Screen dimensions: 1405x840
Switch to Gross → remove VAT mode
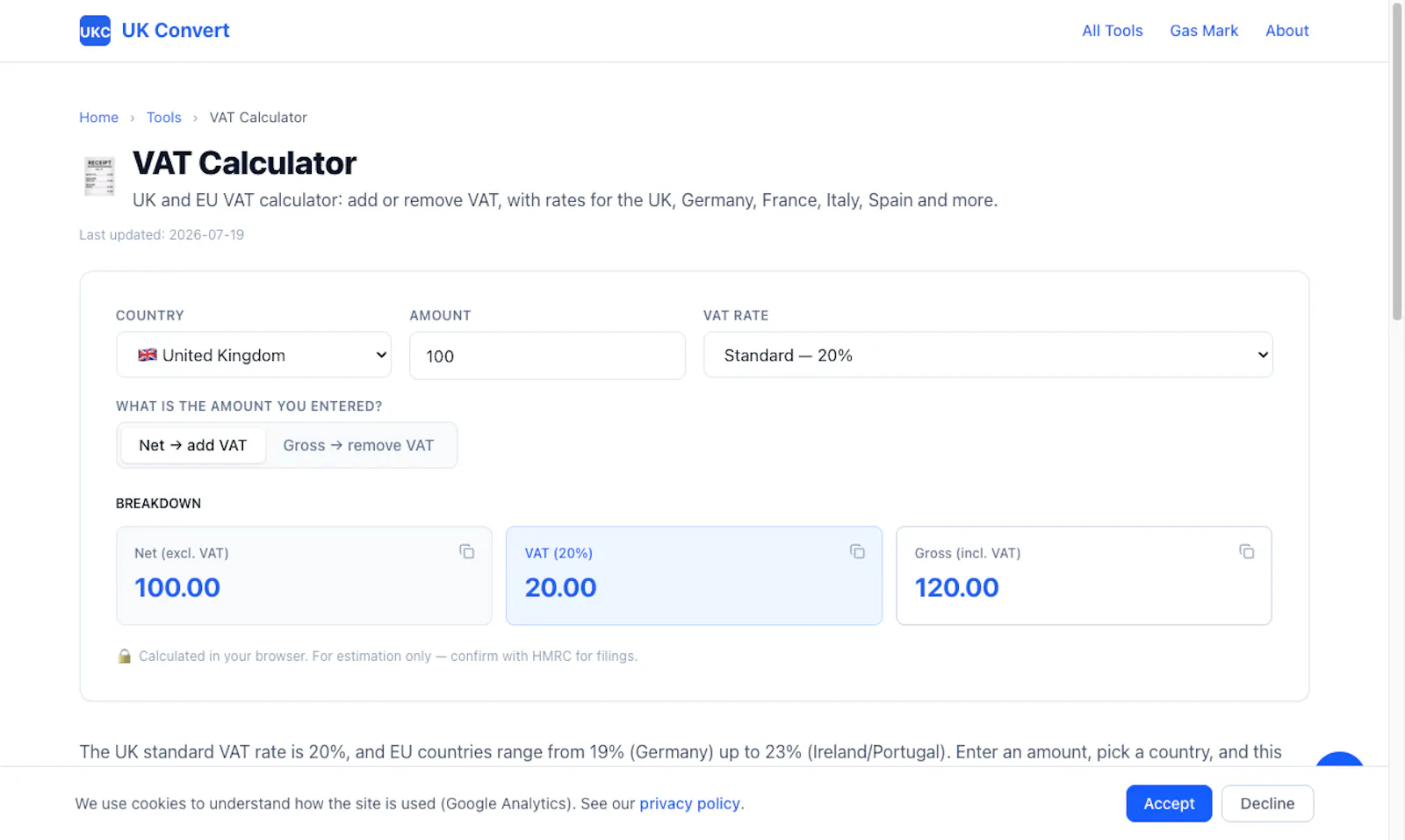pyautogui.click(x=358, y=445)
